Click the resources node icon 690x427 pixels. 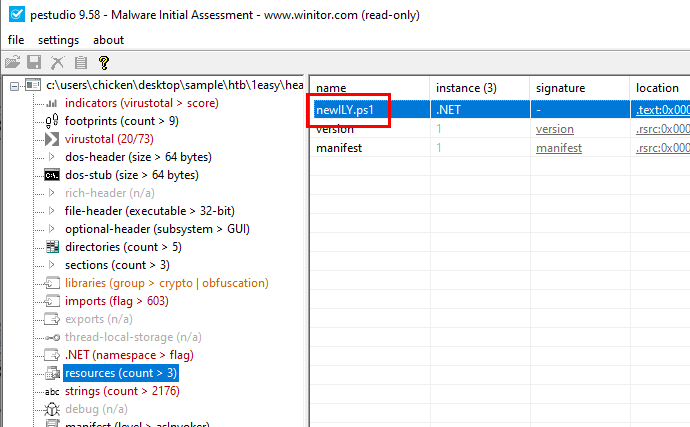[52, 373]
